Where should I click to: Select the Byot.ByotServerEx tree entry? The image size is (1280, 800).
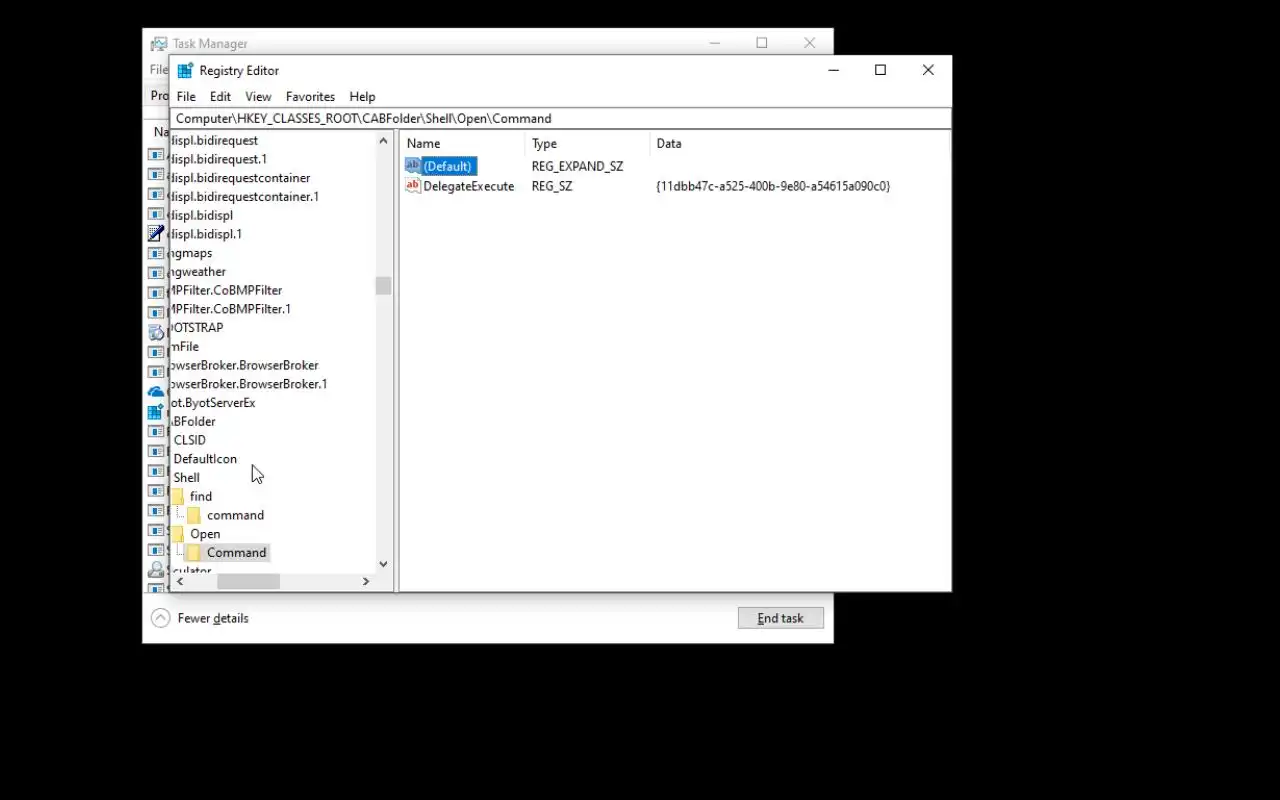click(x=213, y=403)
